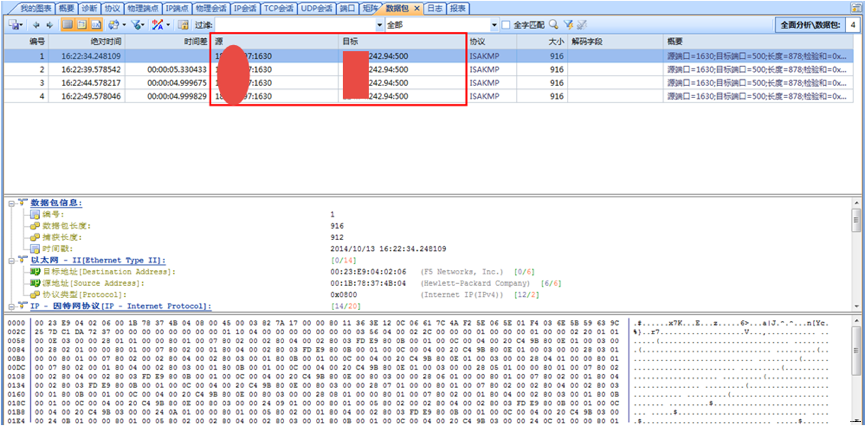Click the find/search magnifier icon in toolbar
Screen dimensions: 865x426
[553, 25]
